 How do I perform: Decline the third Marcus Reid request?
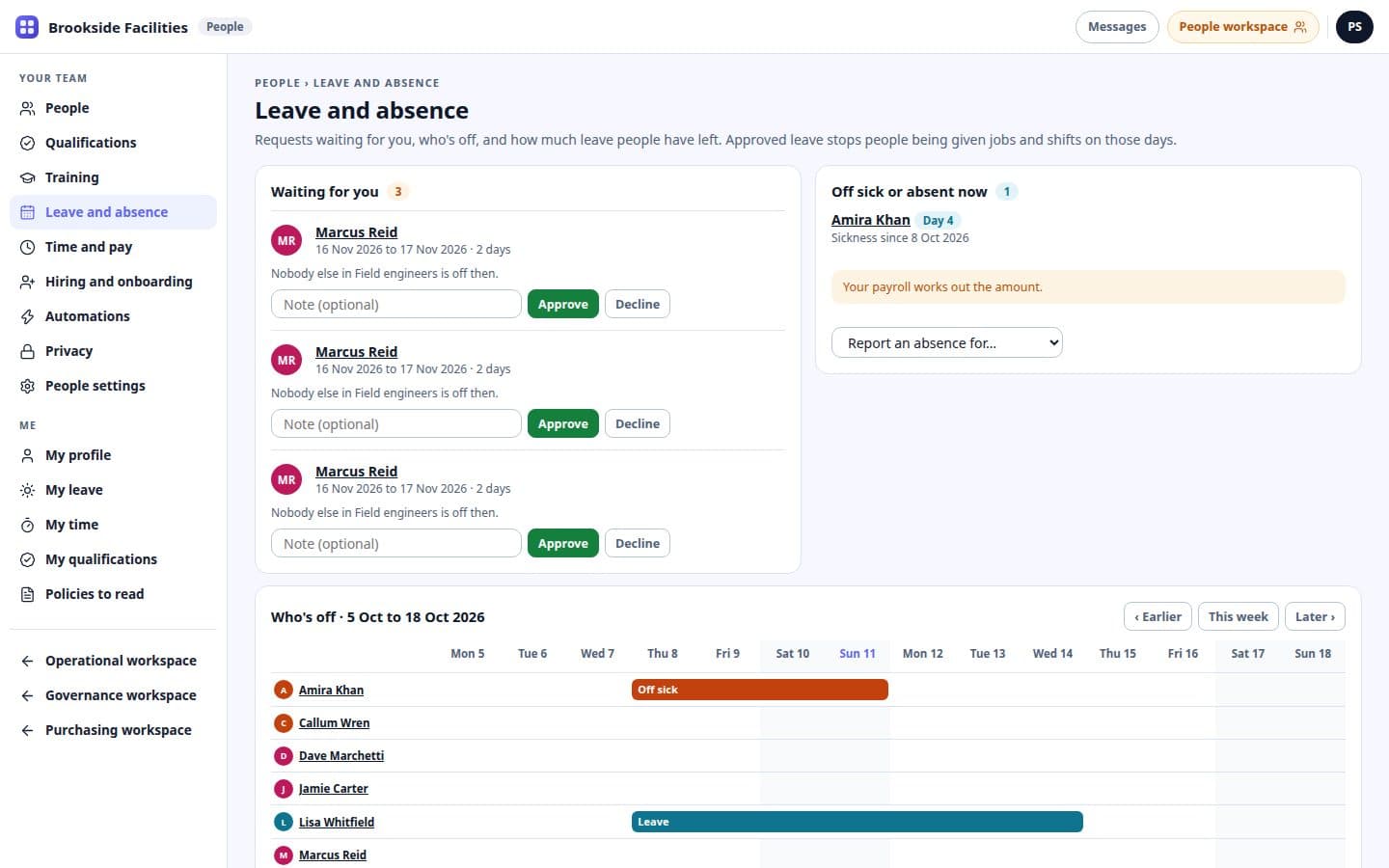(638, 543)
